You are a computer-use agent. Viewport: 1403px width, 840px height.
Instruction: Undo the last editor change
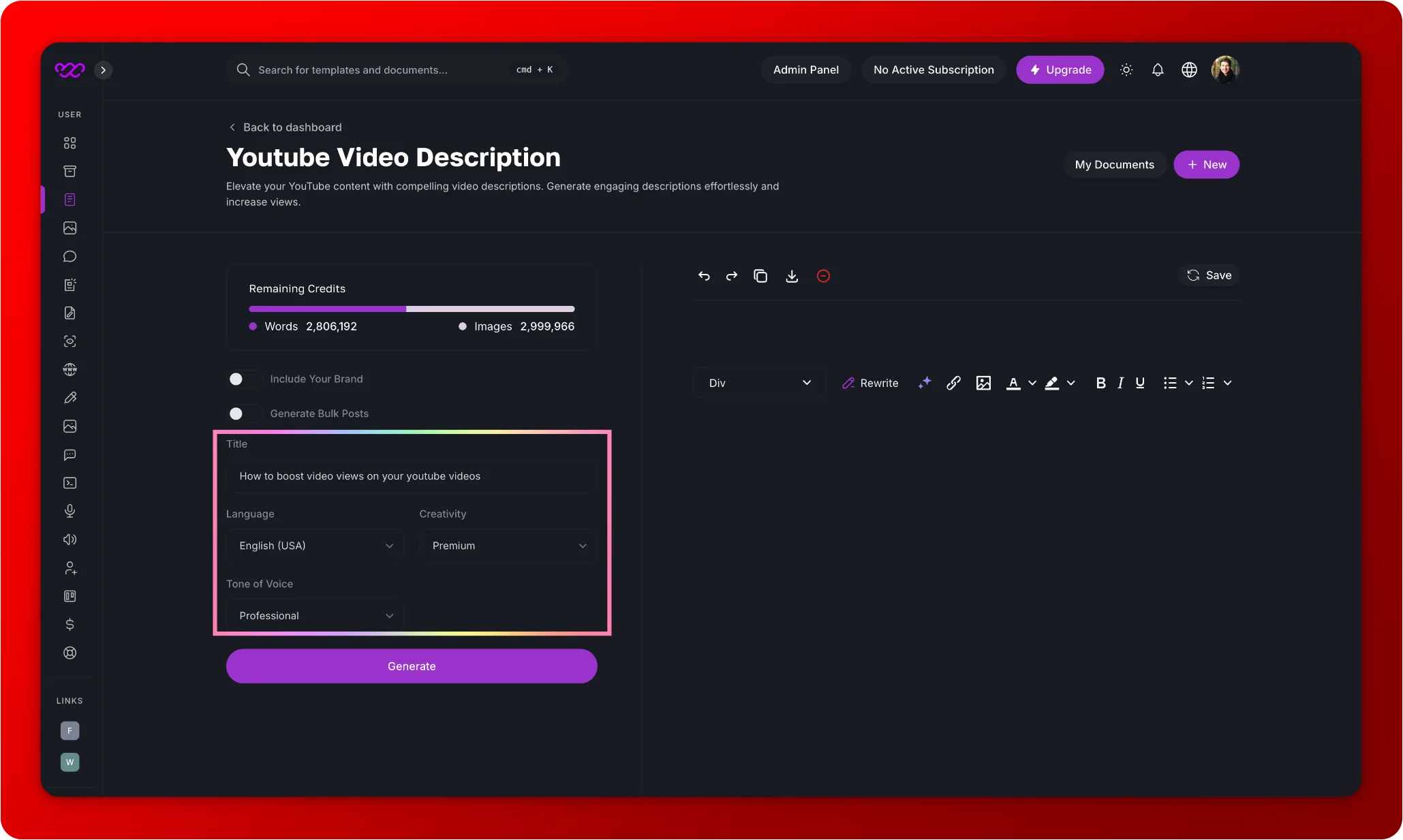click(704, 276)
